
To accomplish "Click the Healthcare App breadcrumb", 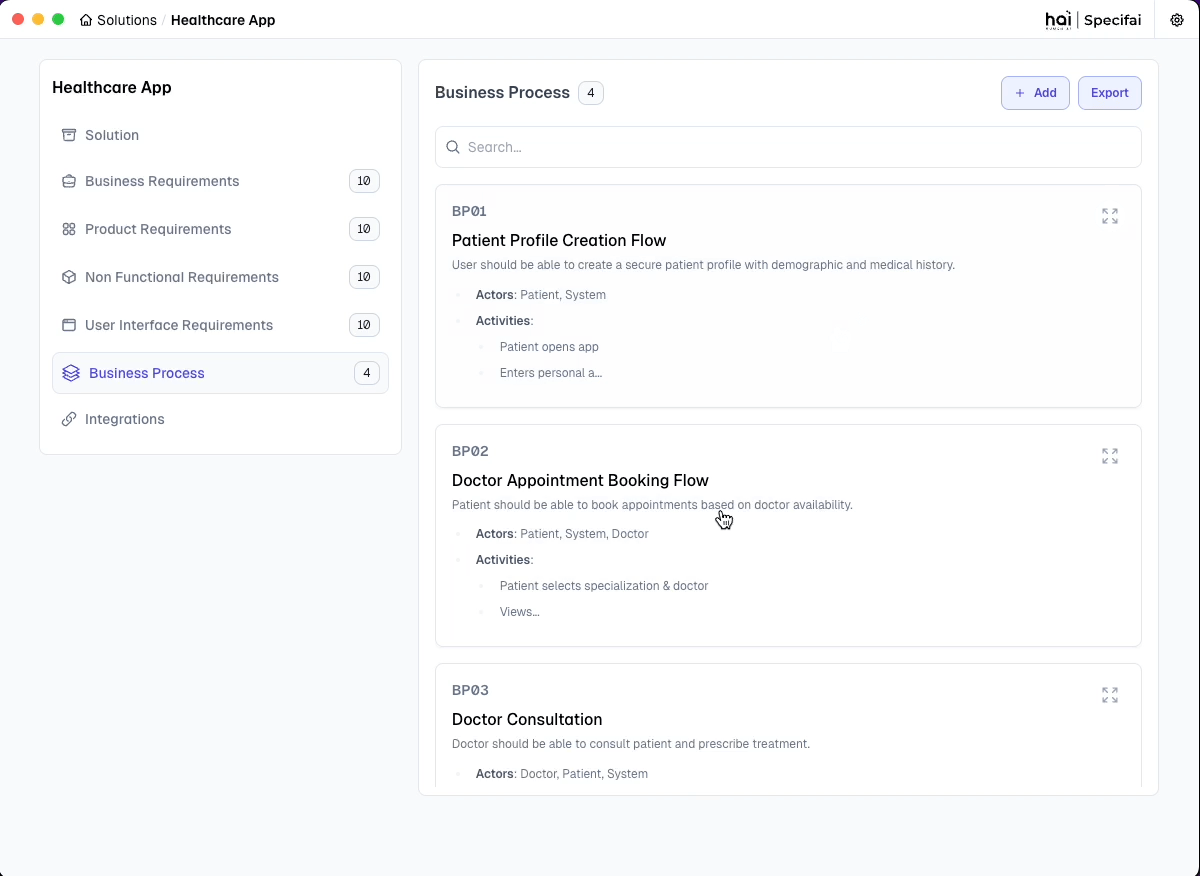I will coord(223,20).
